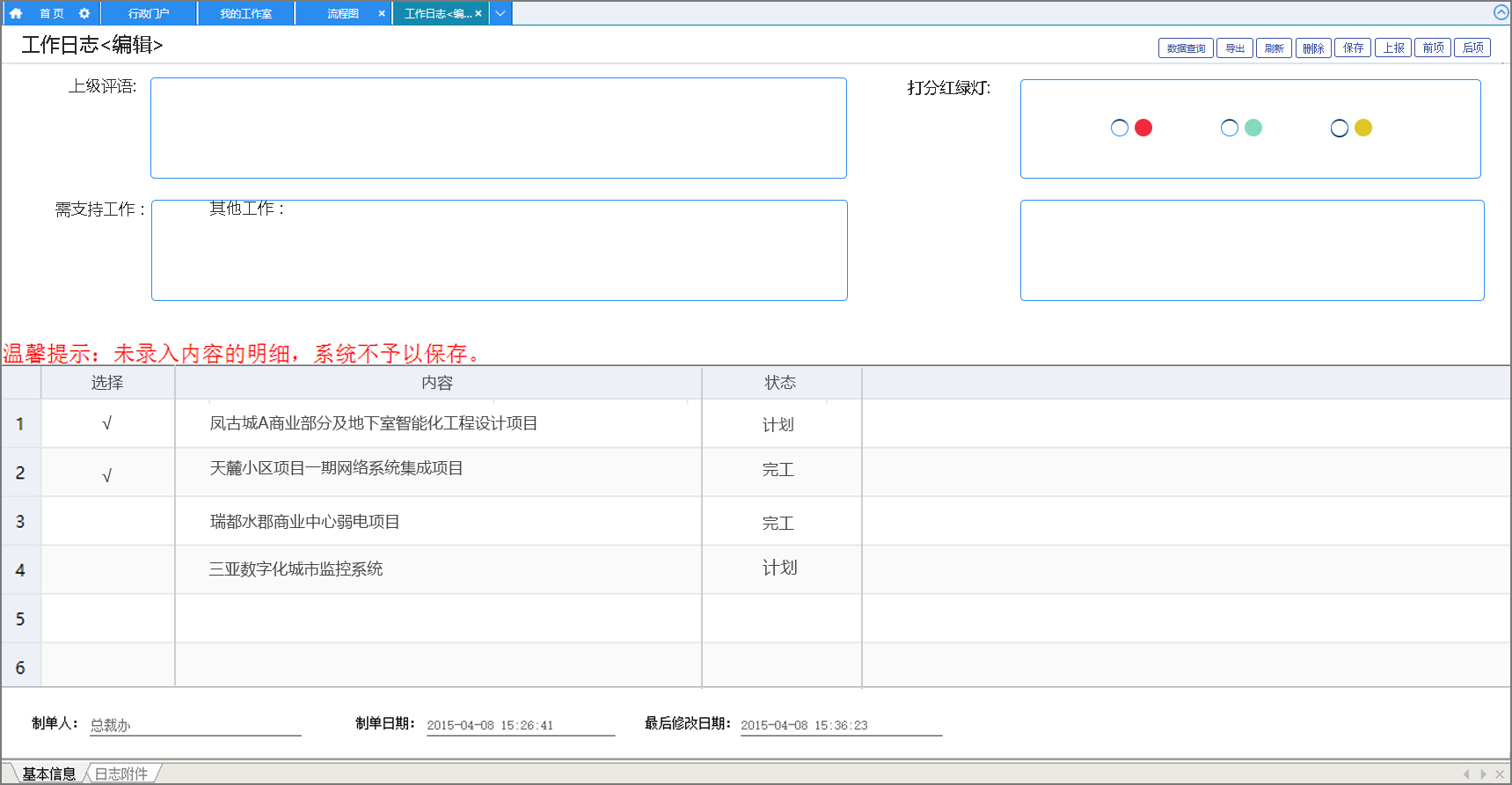
Task: Click the 完工 status of row 3
Action: pos(778,524)
